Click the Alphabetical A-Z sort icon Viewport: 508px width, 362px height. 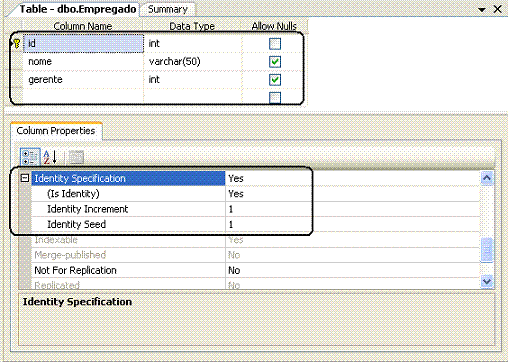click(51, 157)
